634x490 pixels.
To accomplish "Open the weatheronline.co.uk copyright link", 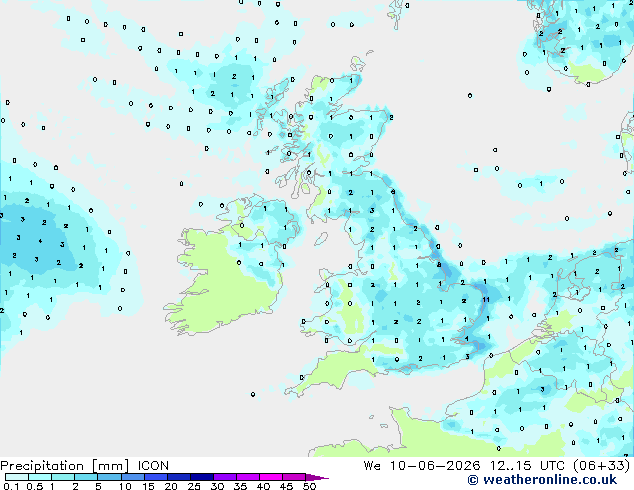I will [542, 480].
